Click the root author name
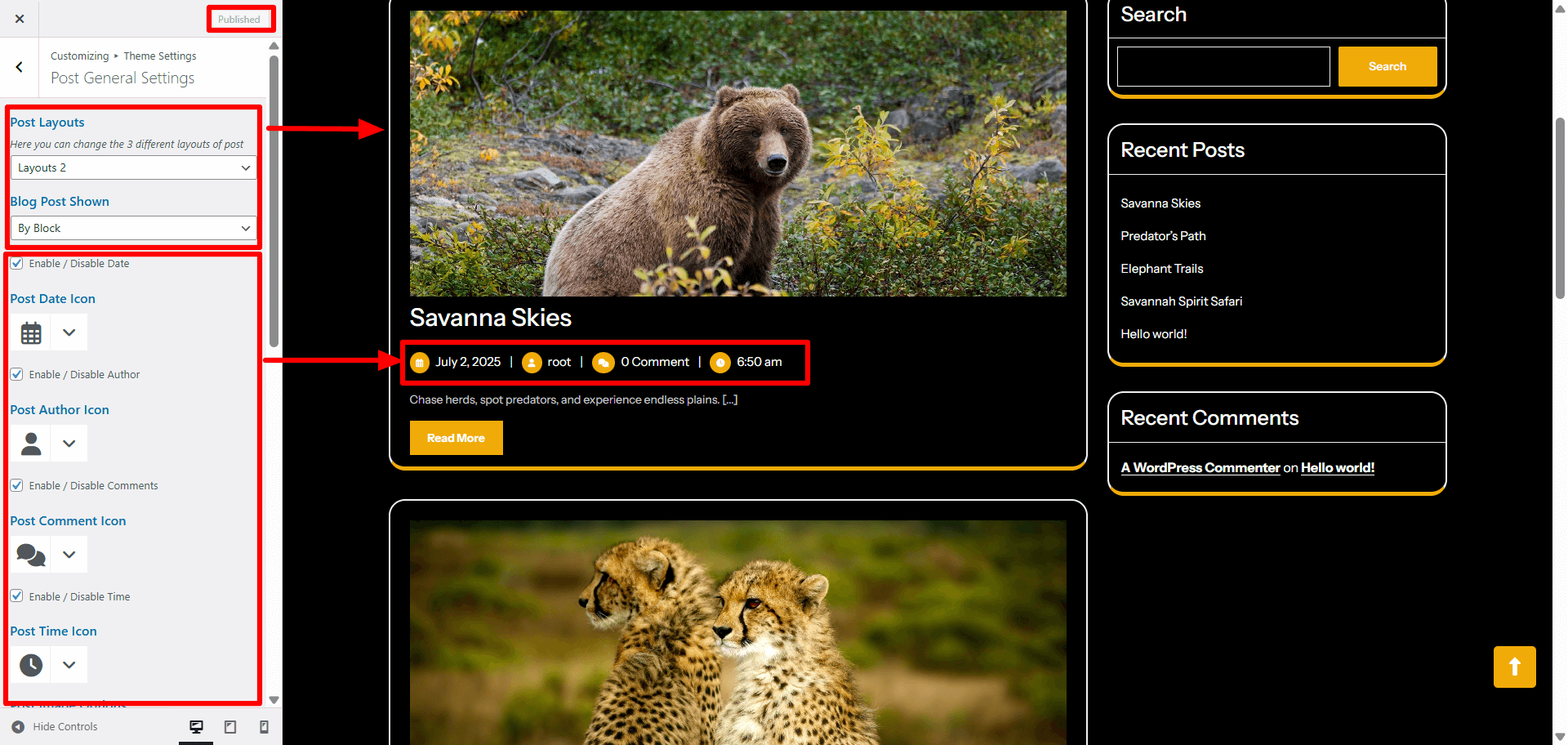The height and width of the screenshot is (745, 1568). (x=559, y=362)
